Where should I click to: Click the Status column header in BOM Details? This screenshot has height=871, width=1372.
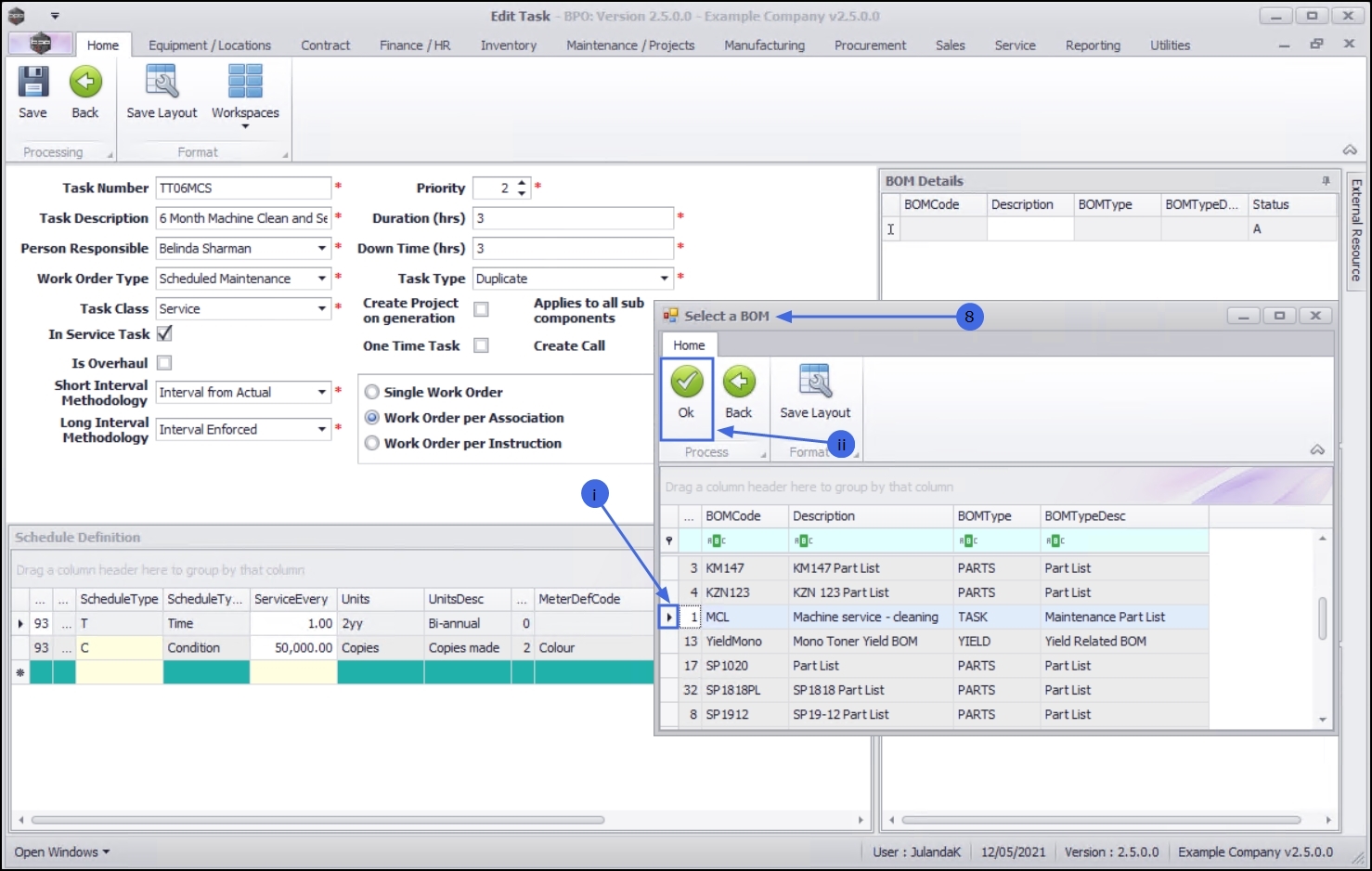(x=1292, y=204)
